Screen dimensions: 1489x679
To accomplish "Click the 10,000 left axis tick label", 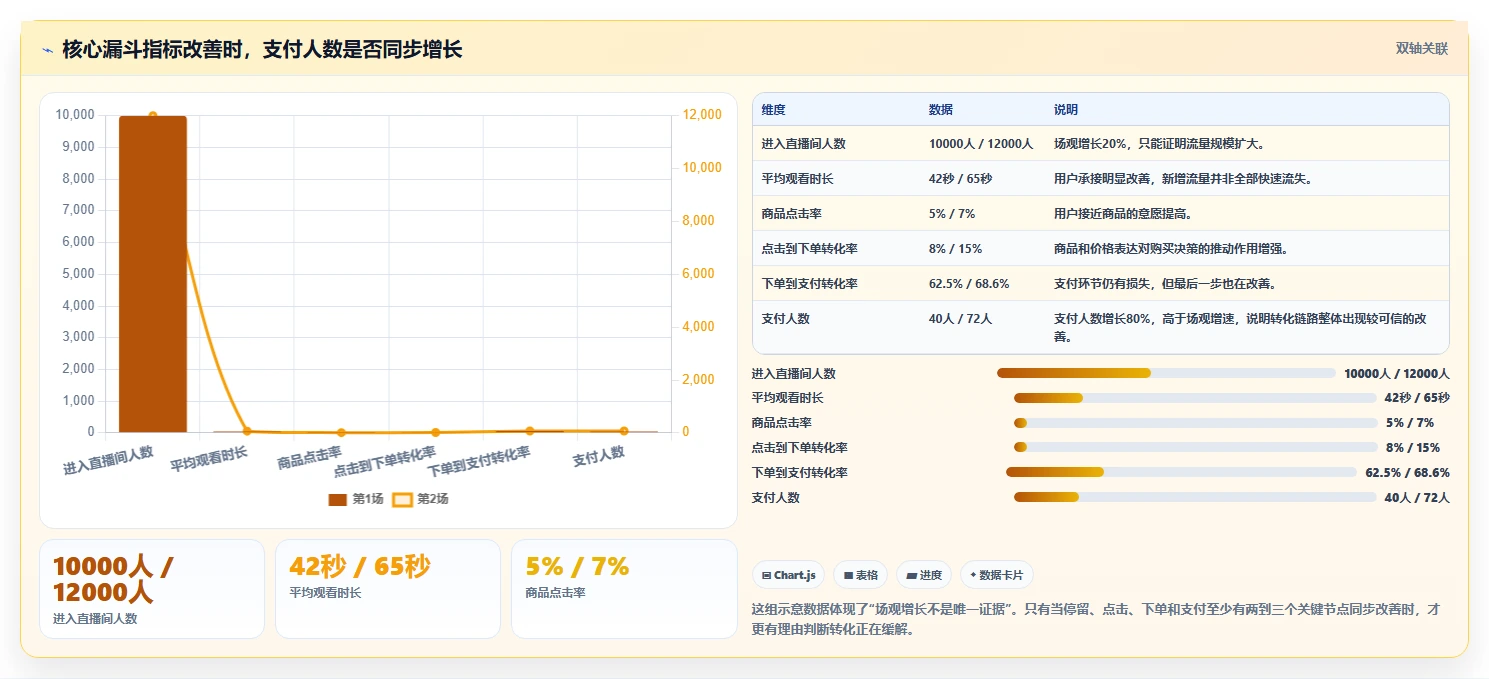I will [75, 115].
